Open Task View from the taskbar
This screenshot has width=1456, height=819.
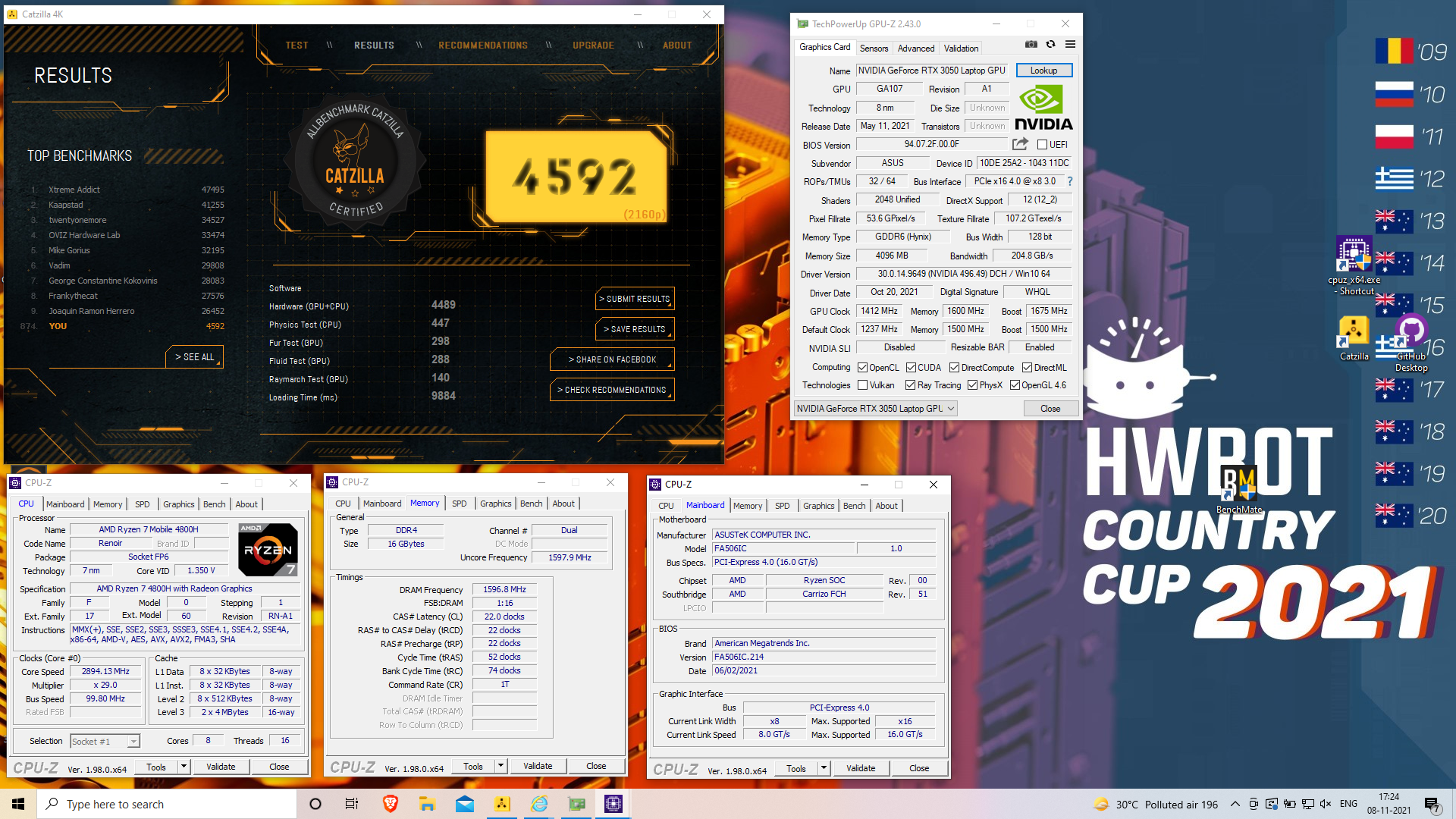pyautogui.click(x=352, y=804)
